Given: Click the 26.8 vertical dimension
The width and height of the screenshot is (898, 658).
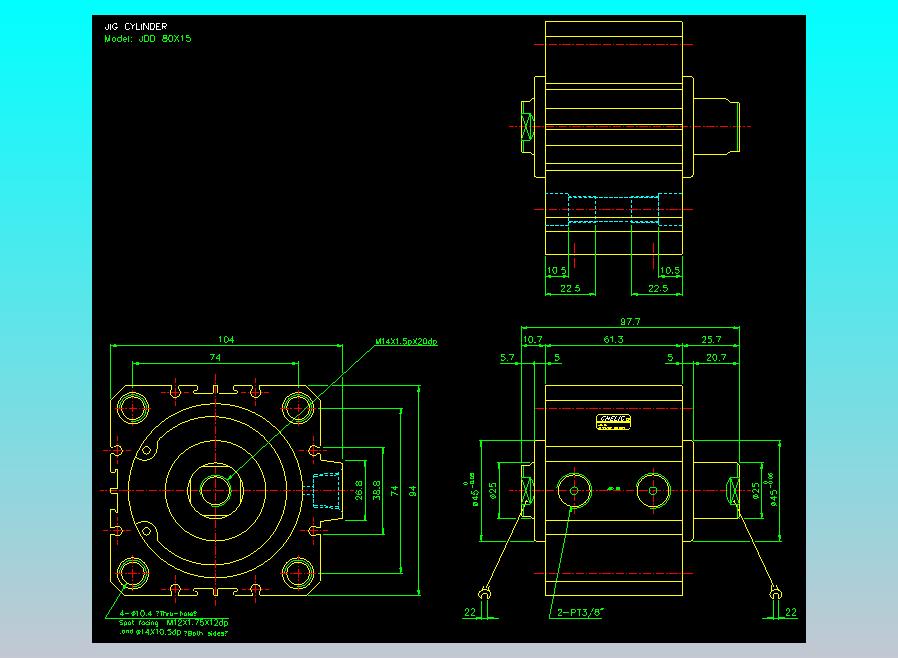Looking at the screenshot, I should pyautogui.click(x=360, y=489).
